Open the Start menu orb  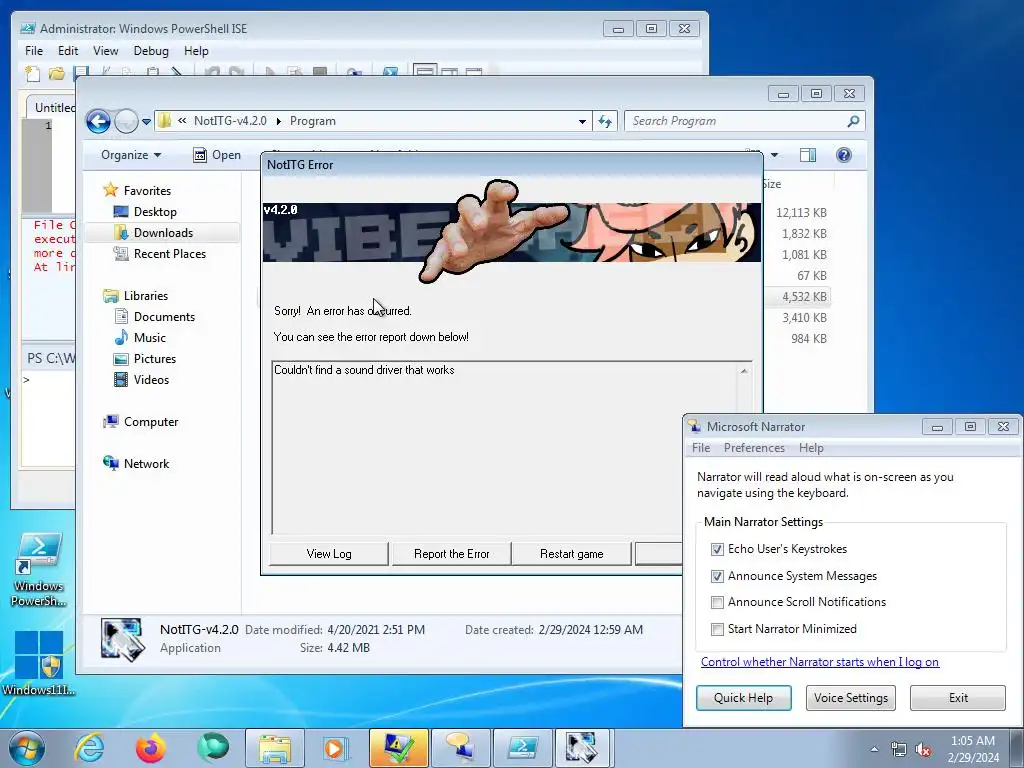pyautogui.click(x=27, y=748)
